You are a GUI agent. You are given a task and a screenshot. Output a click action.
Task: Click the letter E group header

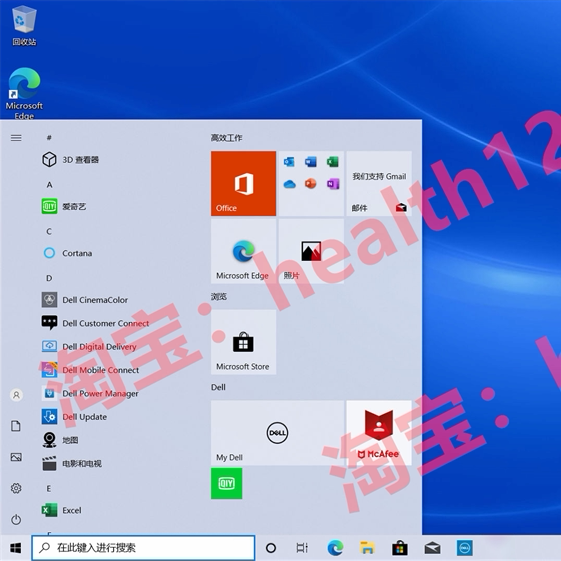49,488
